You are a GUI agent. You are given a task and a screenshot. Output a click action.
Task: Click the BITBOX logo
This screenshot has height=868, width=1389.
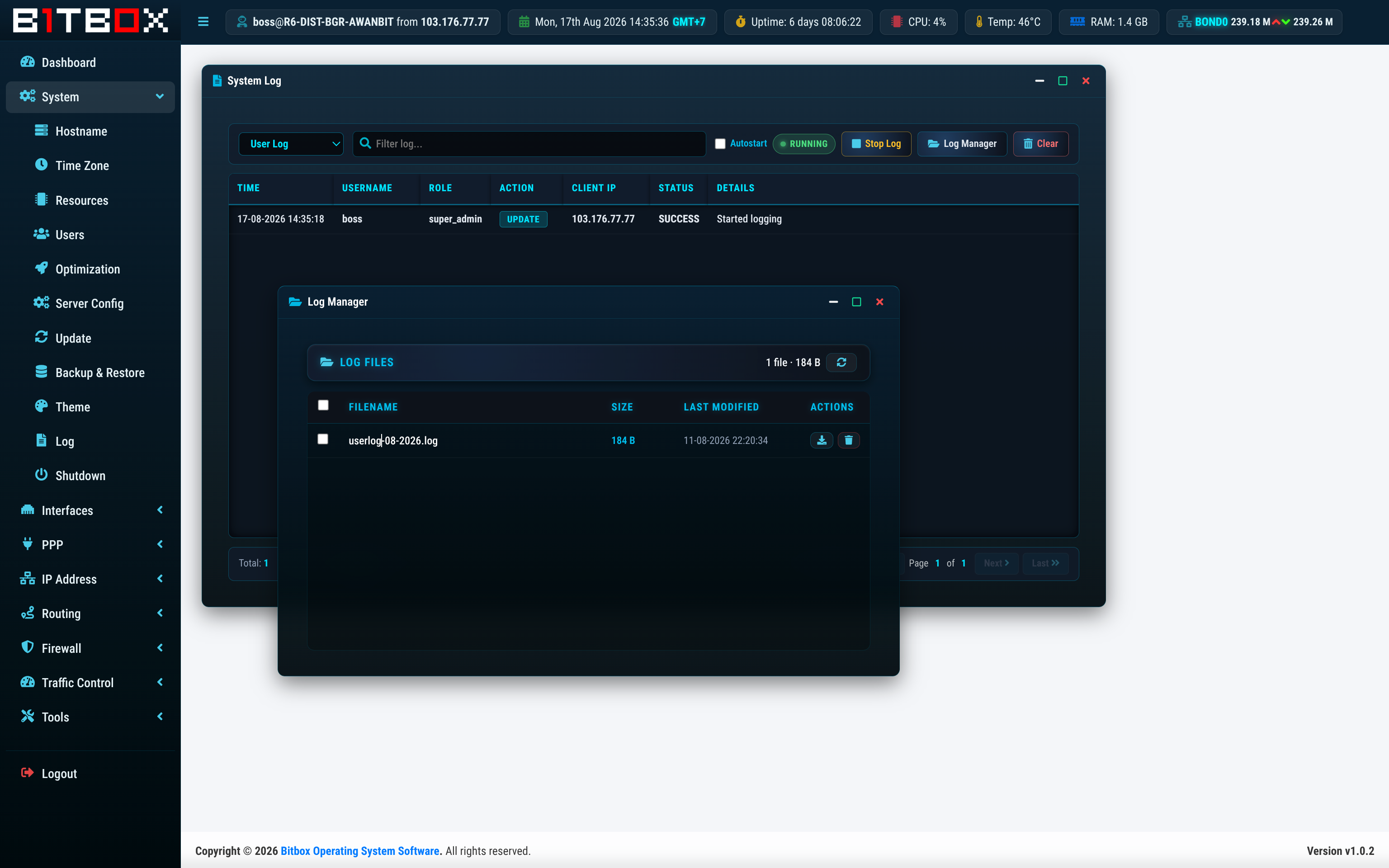pos(91,20)
